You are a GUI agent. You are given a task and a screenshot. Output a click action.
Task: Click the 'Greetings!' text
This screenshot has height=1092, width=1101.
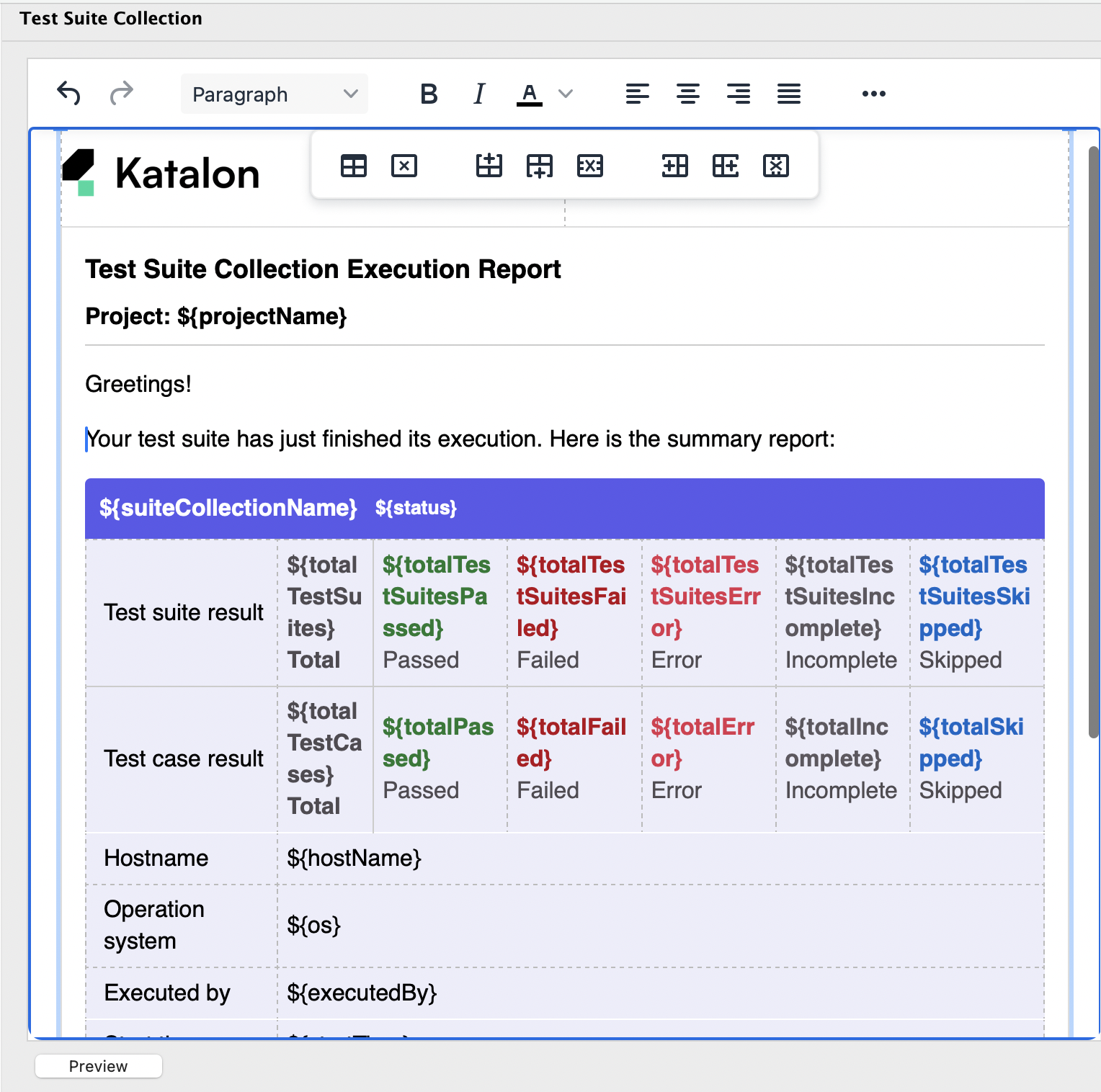(138, 384)
